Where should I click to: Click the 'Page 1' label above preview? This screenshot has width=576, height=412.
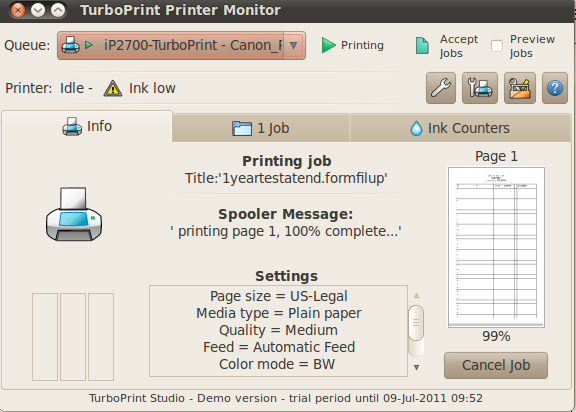pyautogui.click(x=496, y=156)
